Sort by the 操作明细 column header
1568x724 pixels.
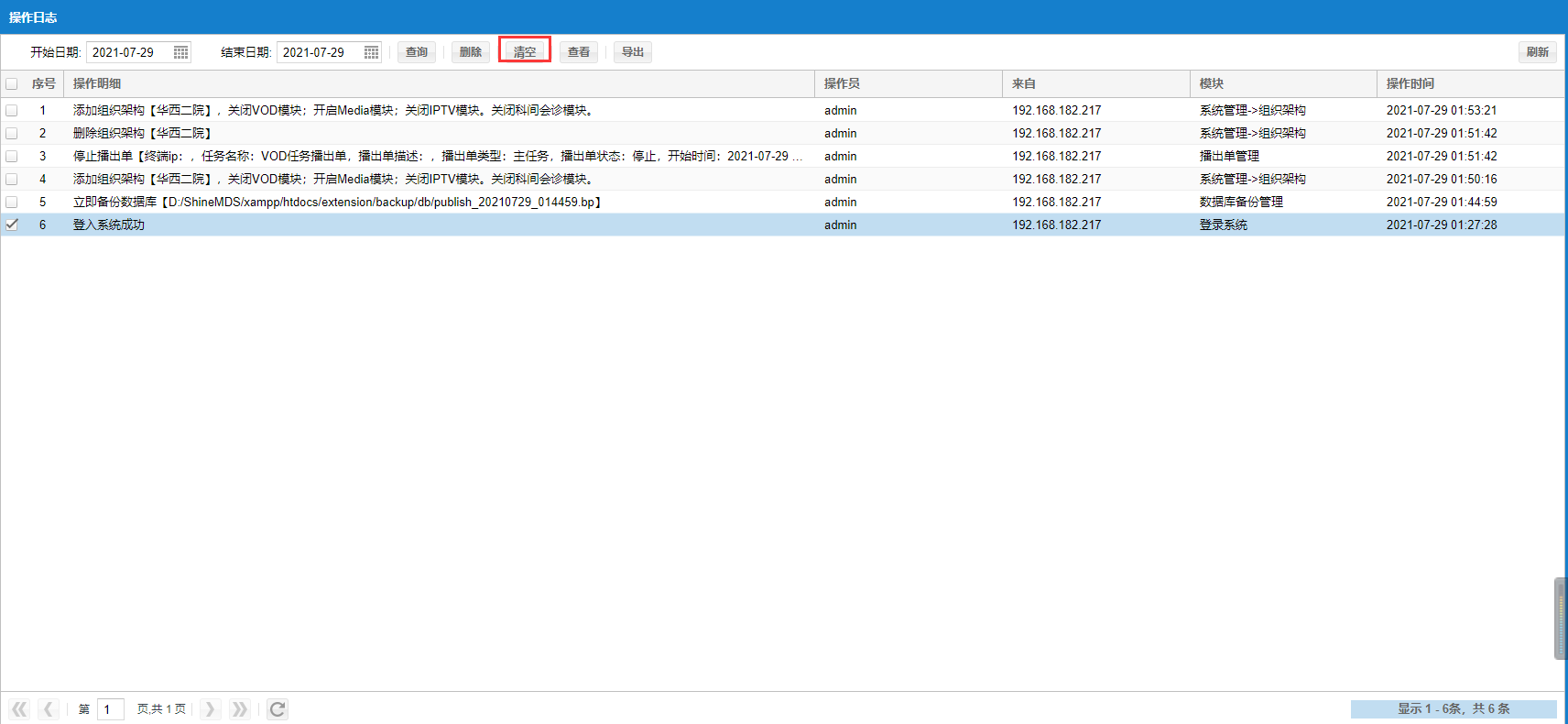tap(439, 83)
